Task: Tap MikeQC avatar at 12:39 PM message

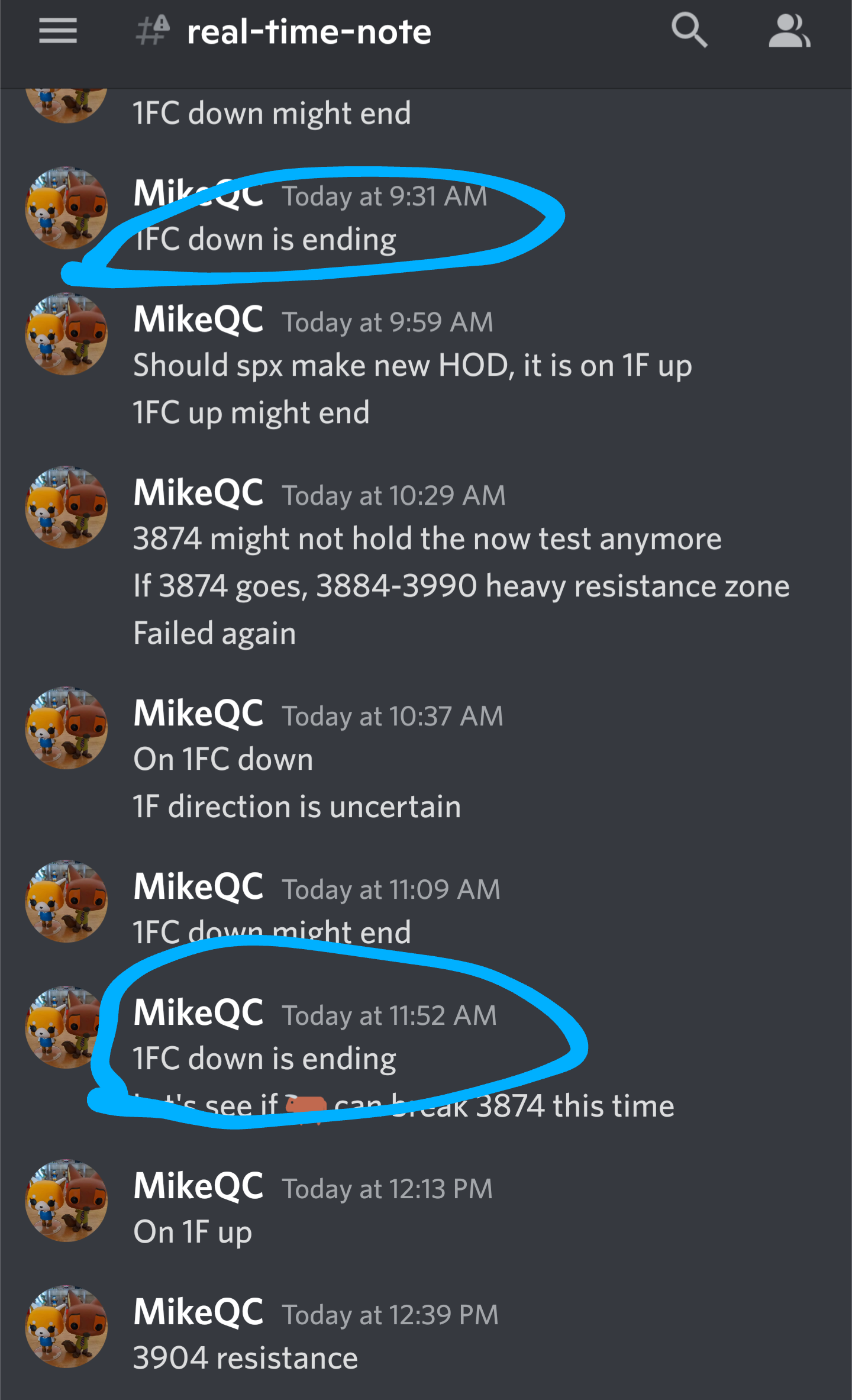Action: (x=66, y=1327)
